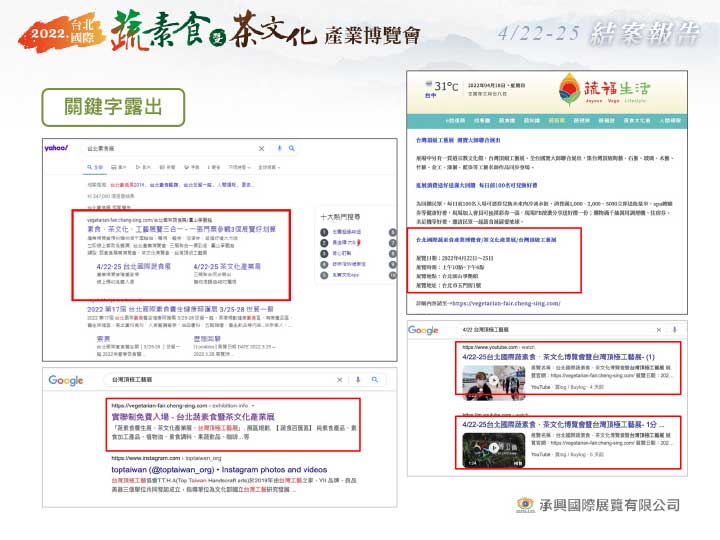Click the first blue article heading in 蔬福生活 page
Viewport: 720px width, 540px height.
(x=458, y=140)
